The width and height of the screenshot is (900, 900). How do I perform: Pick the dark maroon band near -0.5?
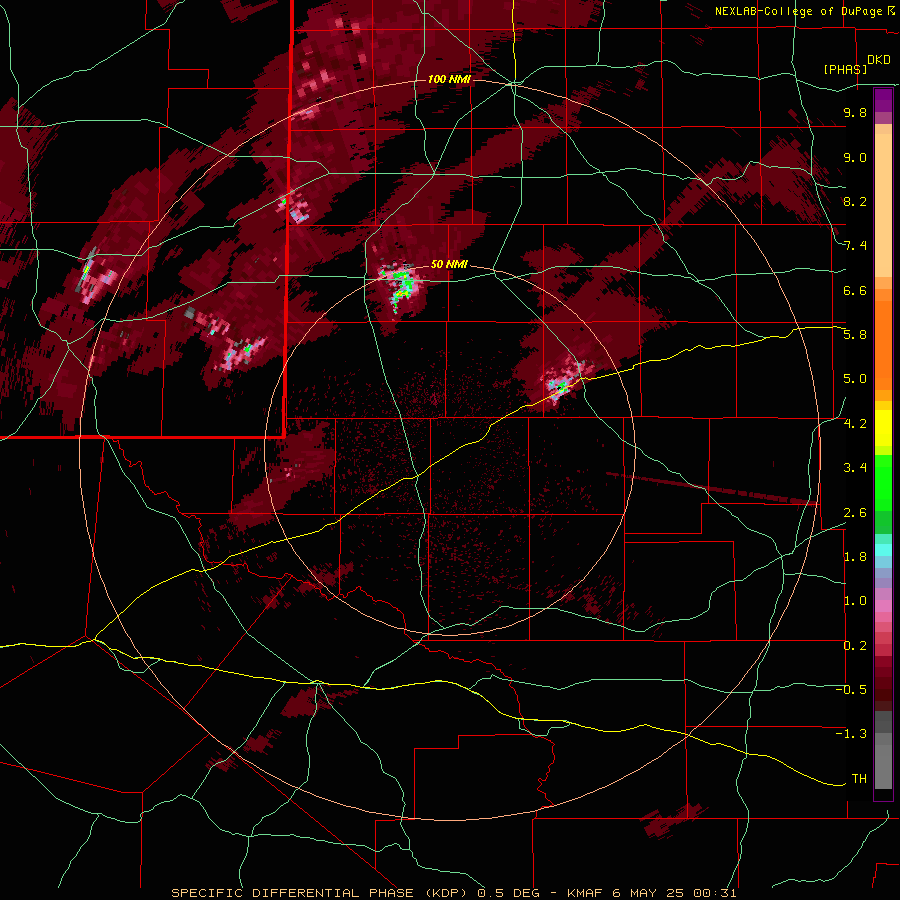point(883,688)
